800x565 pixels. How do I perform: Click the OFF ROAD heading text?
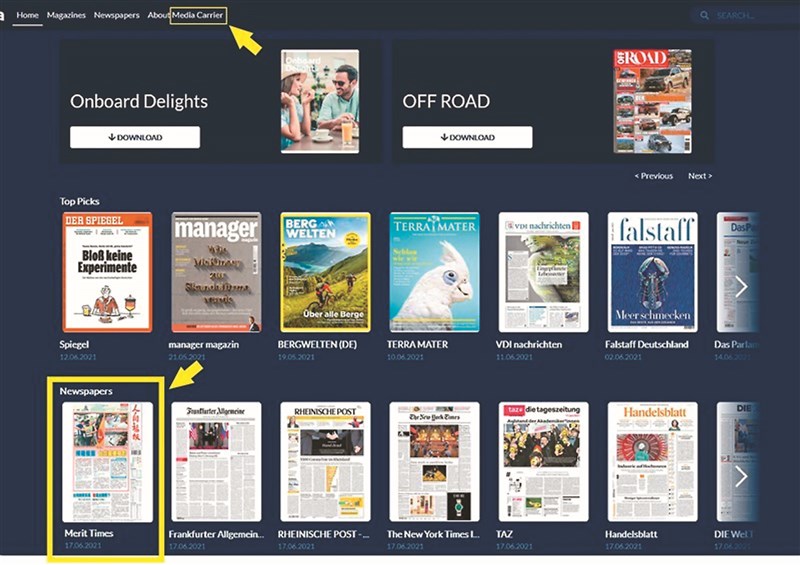446,101
